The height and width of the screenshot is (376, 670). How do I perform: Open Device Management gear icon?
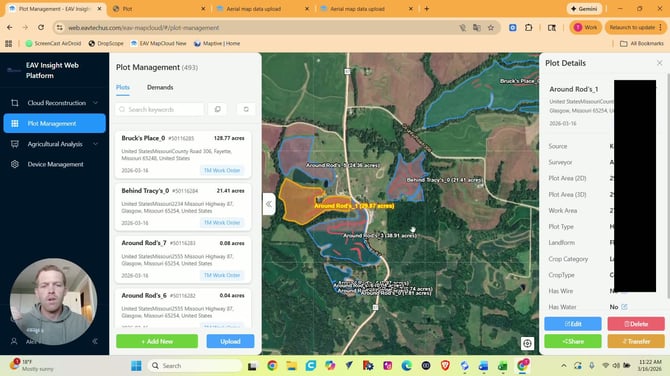click(x=15, y=164)
